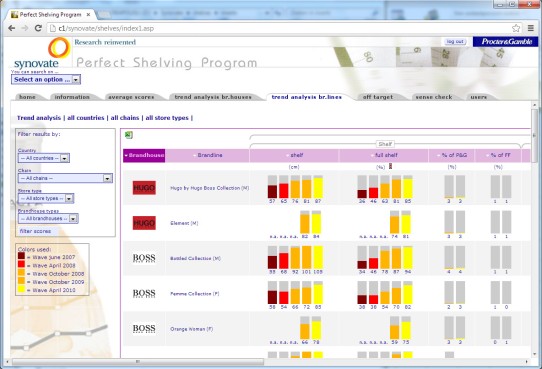
Task: Click the Wave June 2007 dark red swatch
Action: [x=21, y=256]
